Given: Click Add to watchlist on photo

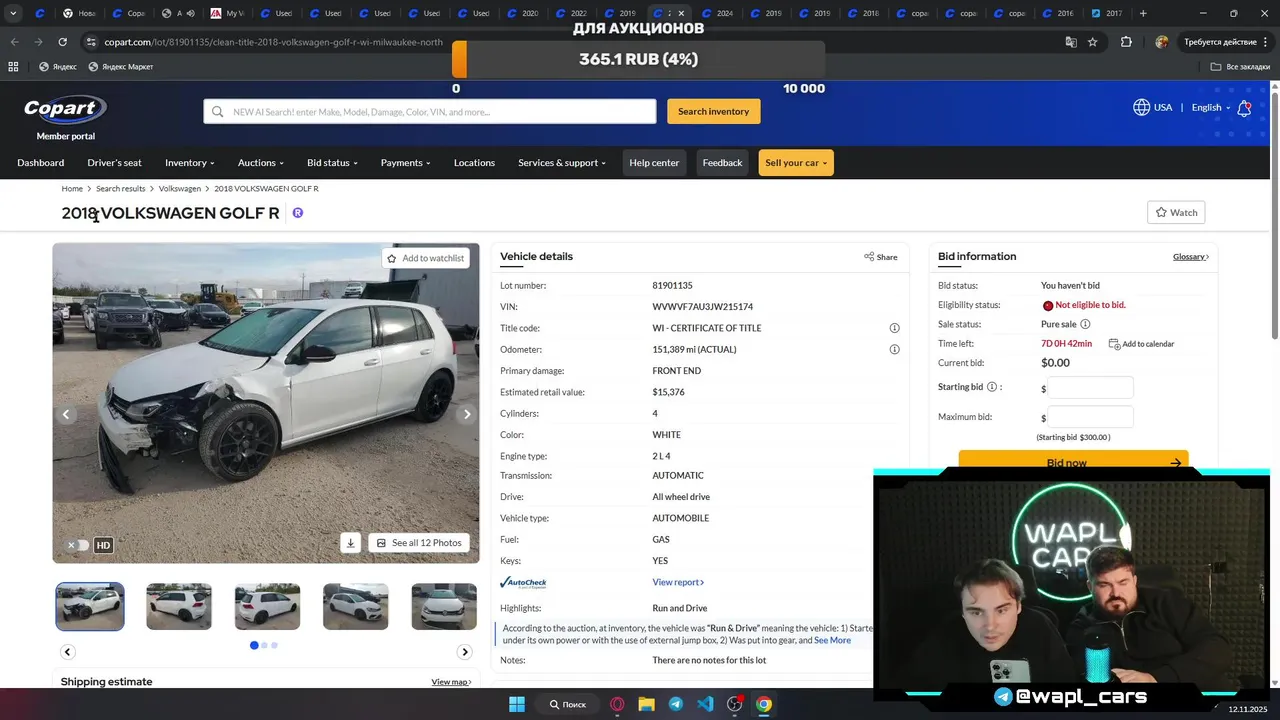Looking at the screenshot, I should [425, 258].
